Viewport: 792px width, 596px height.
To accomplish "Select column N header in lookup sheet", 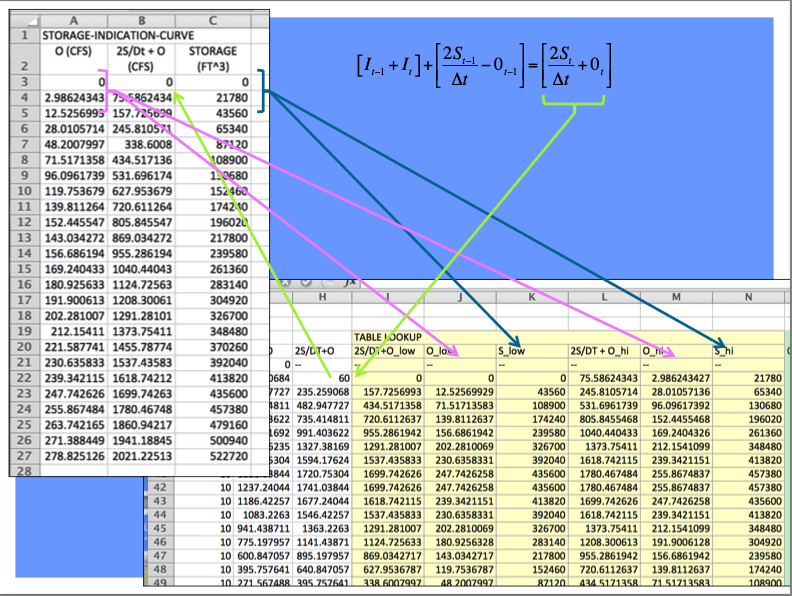I will pos(749,297).
